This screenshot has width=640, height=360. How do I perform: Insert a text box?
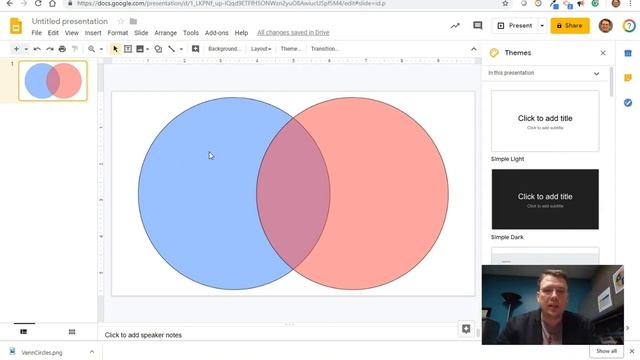(128, 49)
